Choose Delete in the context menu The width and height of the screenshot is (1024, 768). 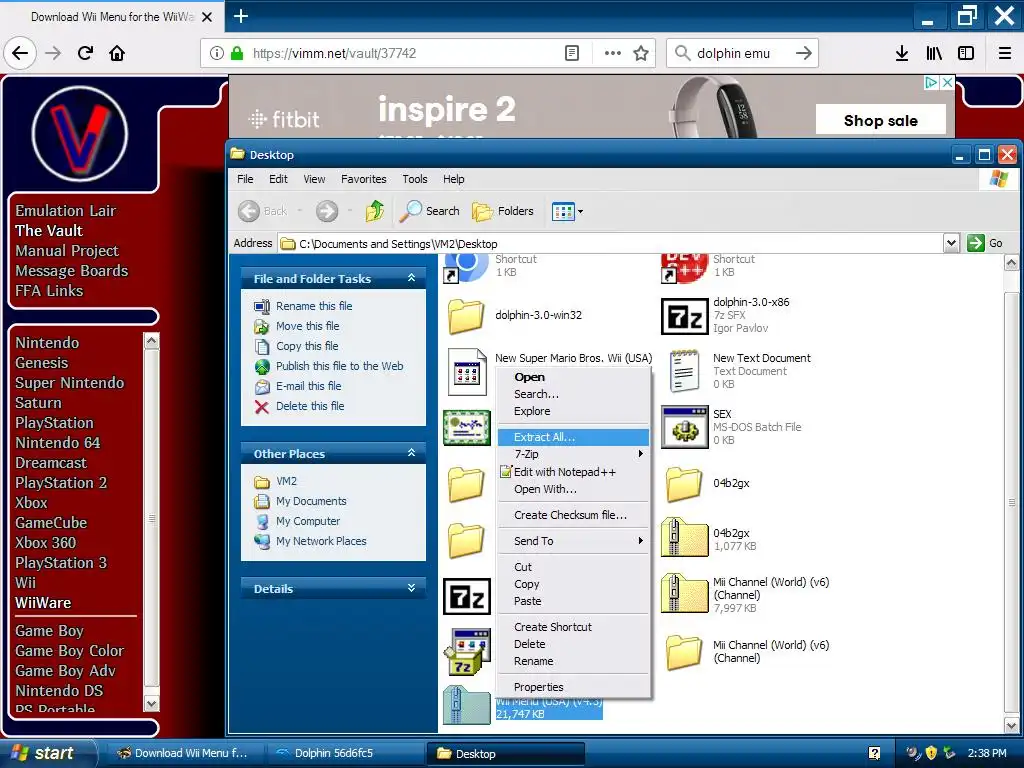573,644
